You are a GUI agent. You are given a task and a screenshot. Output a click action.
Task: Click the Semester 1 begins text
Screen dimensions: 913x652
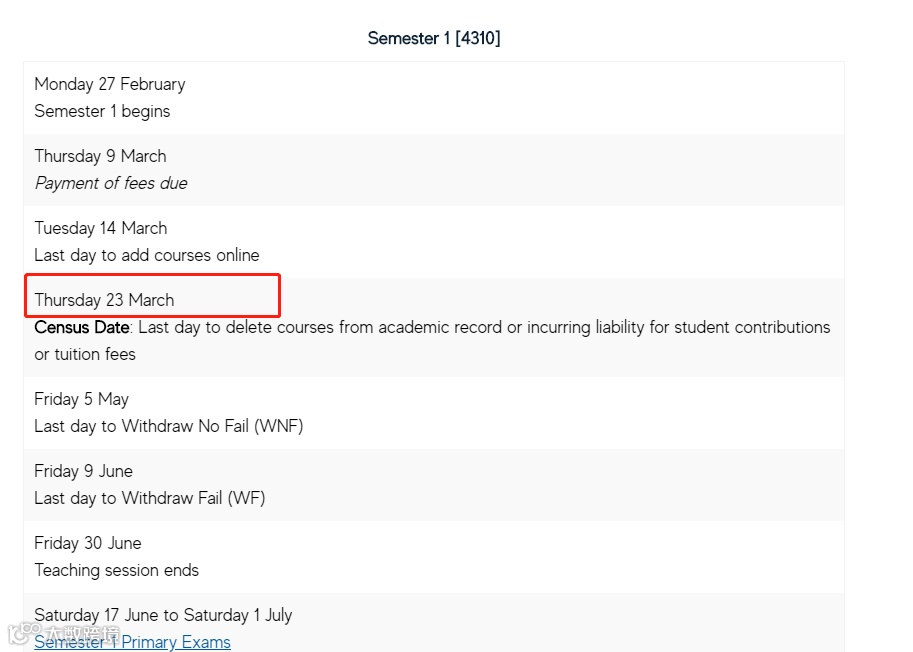(x=102, y=111)
